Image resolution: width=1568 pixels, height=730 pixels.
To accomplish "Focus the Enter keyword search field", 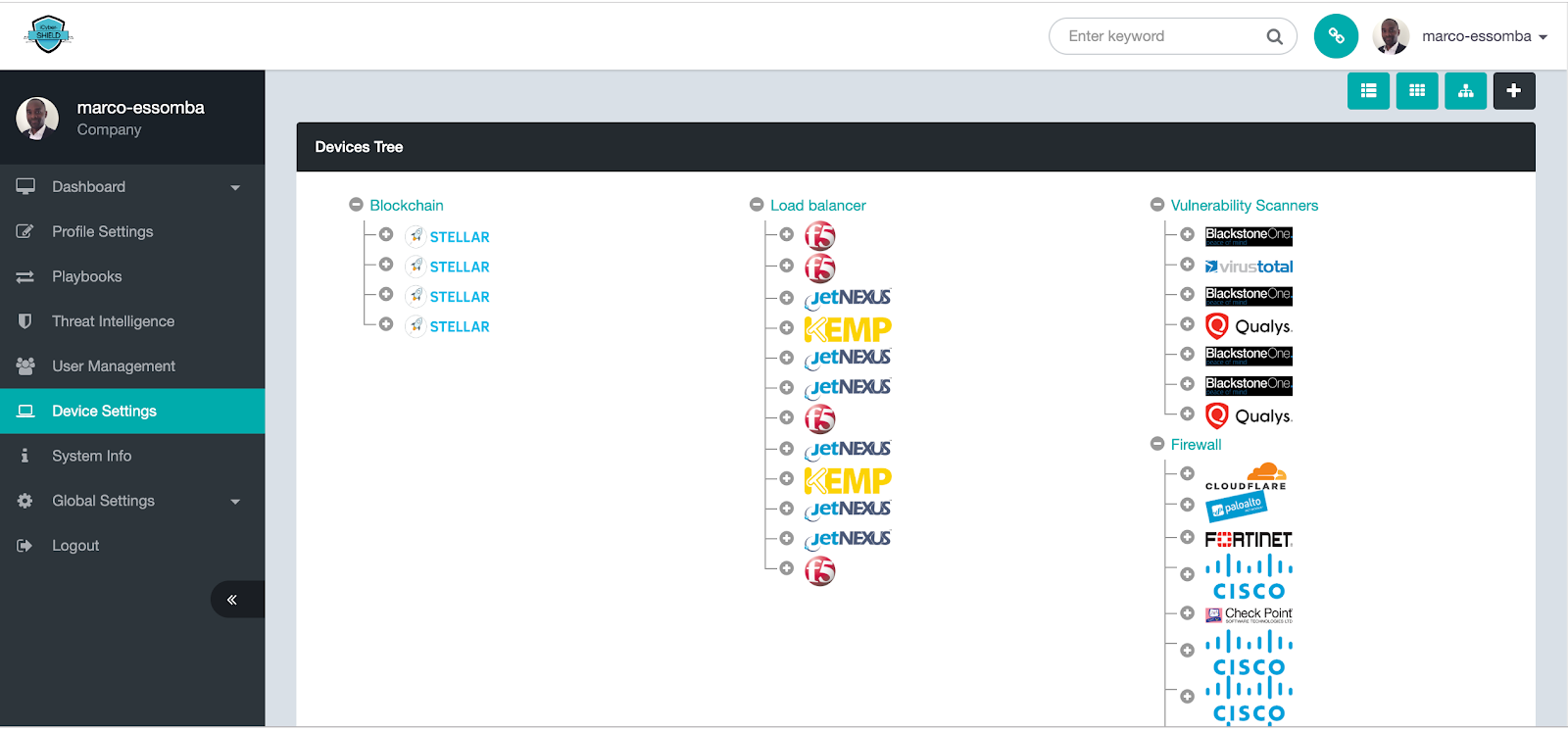I will coord(1173,36).
